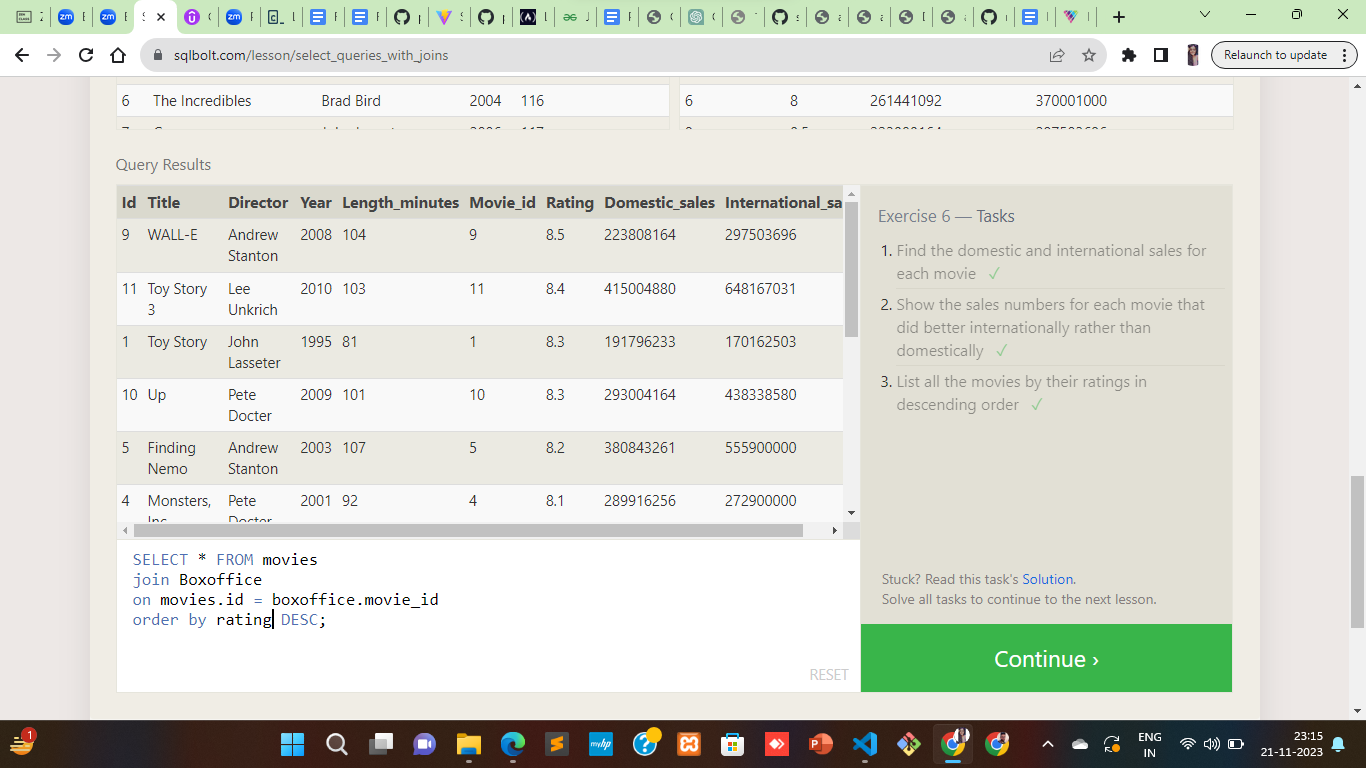The width and height of the screenshot is (1366, 768).
Task: Open a new browser tab
Action: pos(1118,16)
